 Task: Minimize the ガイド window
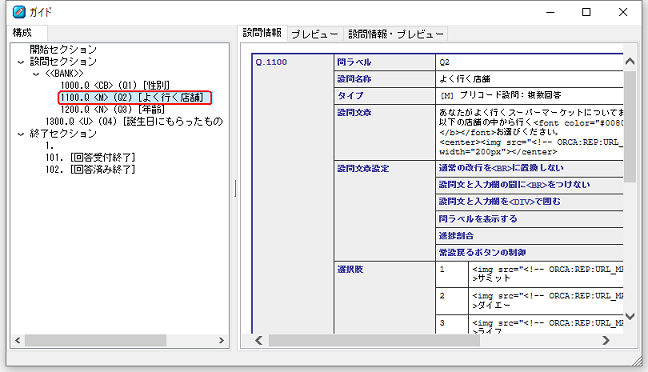[x=550, y=12]
